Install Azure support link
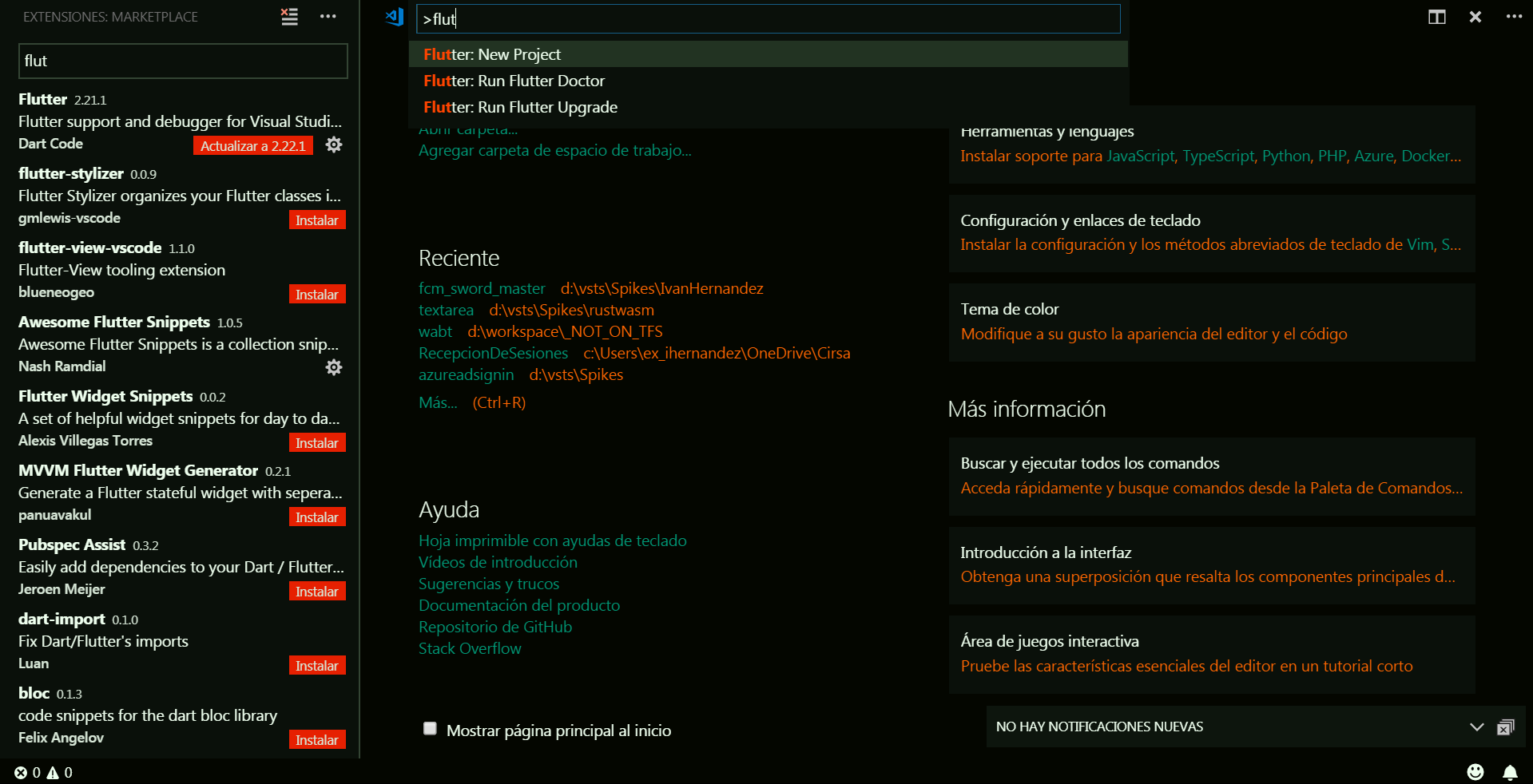Image resolution: width=1533 pixels, height=784 pixels. [x=1373, y=156]
